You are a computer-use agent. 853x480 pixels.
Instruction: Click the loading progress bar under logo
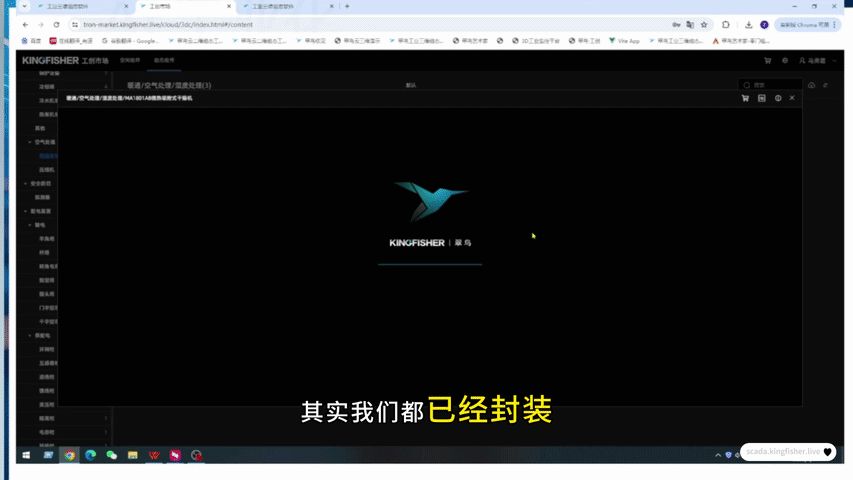(x=430, y=264)
